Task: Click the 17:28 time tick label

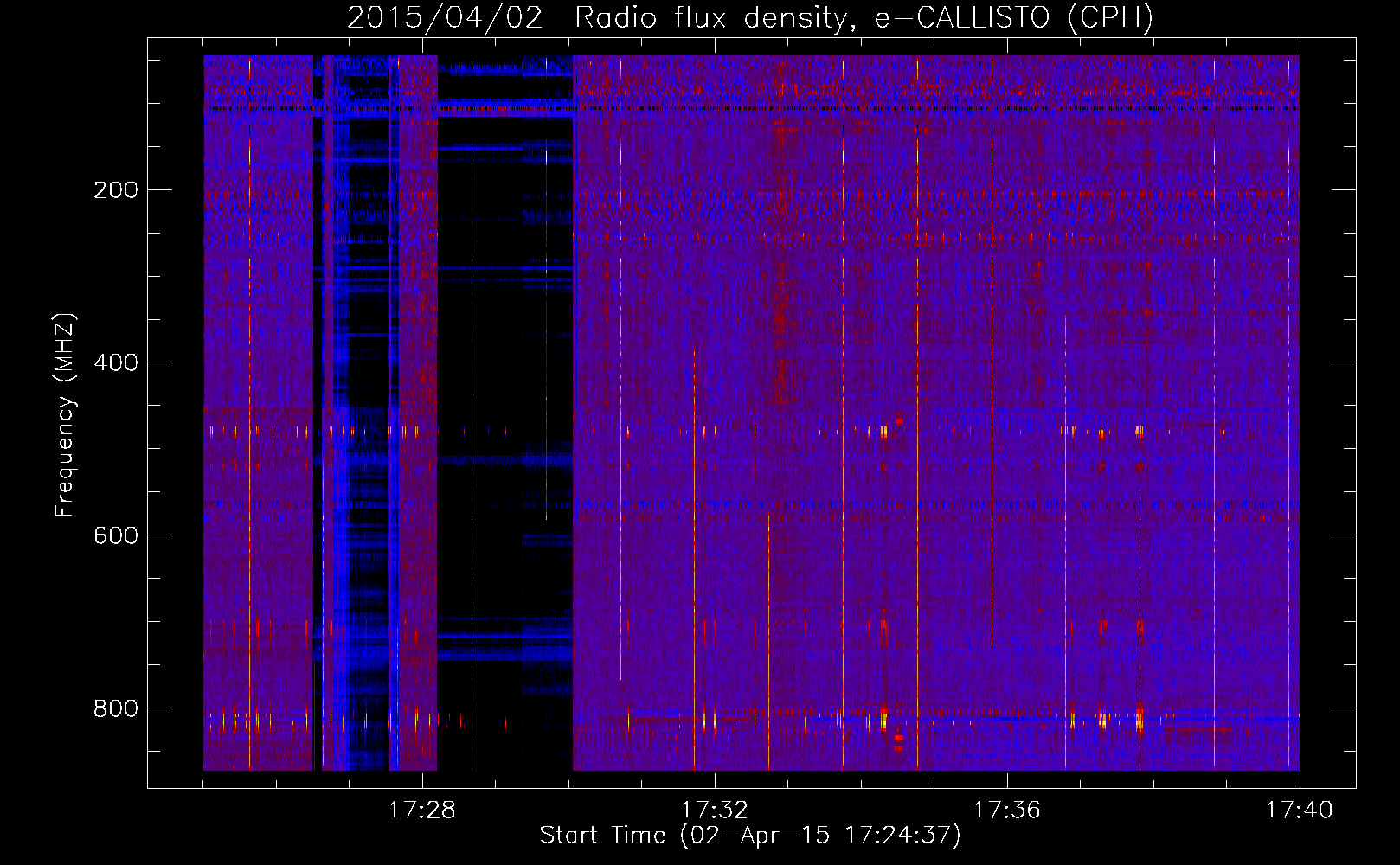Action: tap(422, 811)
